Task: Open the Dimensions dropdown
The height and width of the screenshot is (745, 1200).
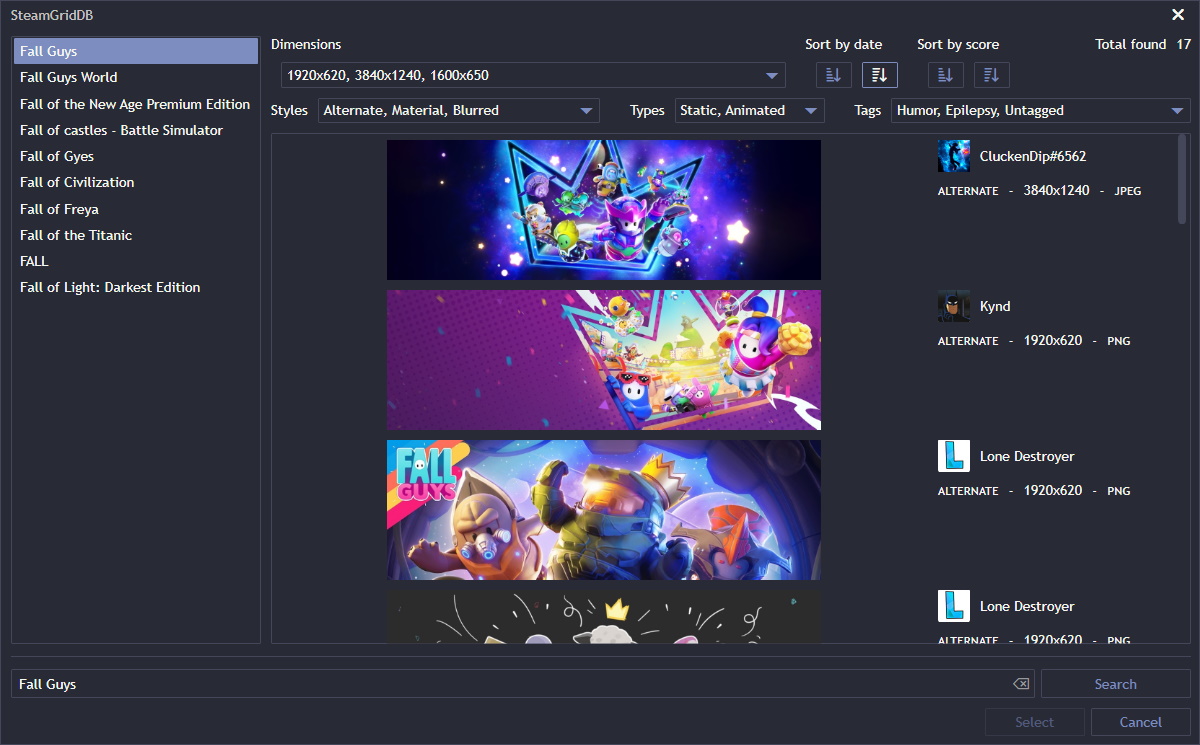Action: [533, 75]
